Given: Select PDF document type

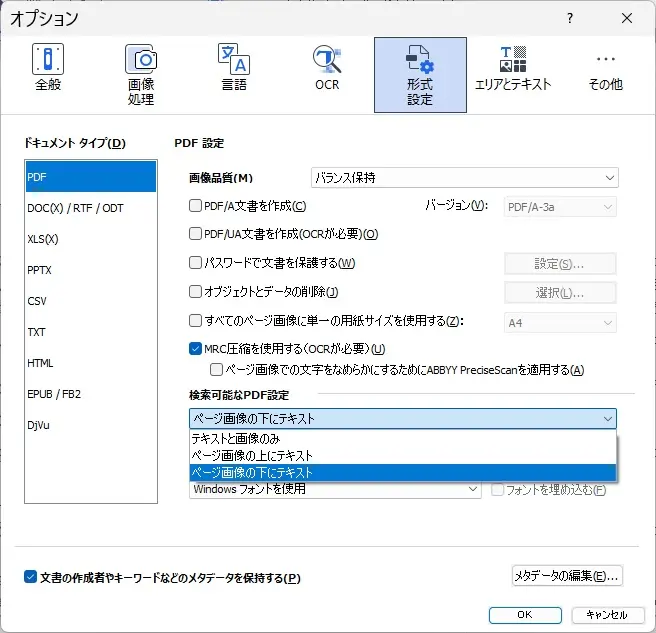Looking at the screenshot, I should coord(91,177).
